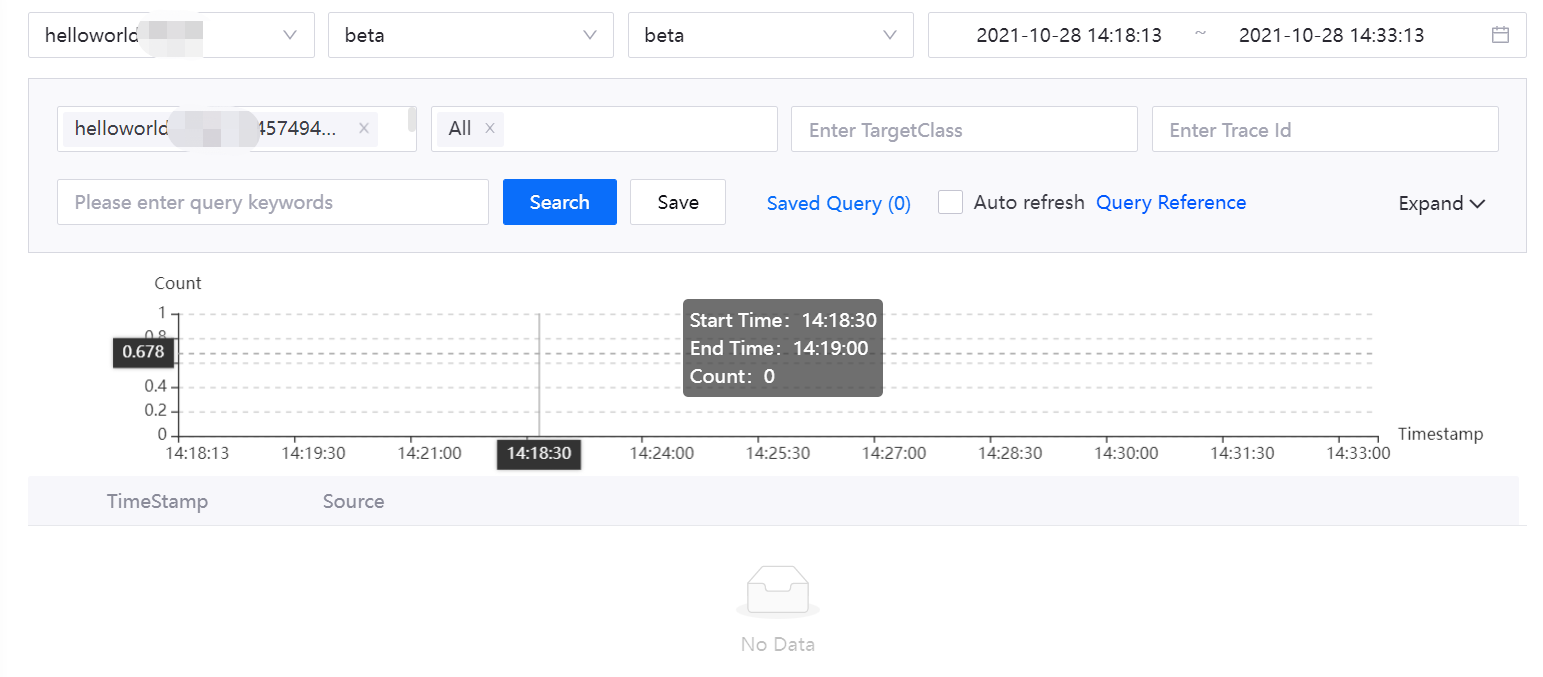The image size is (1543, 677).
Task: Select the start time 2021-10-28 14:18:13
Action: point(1068,35)
